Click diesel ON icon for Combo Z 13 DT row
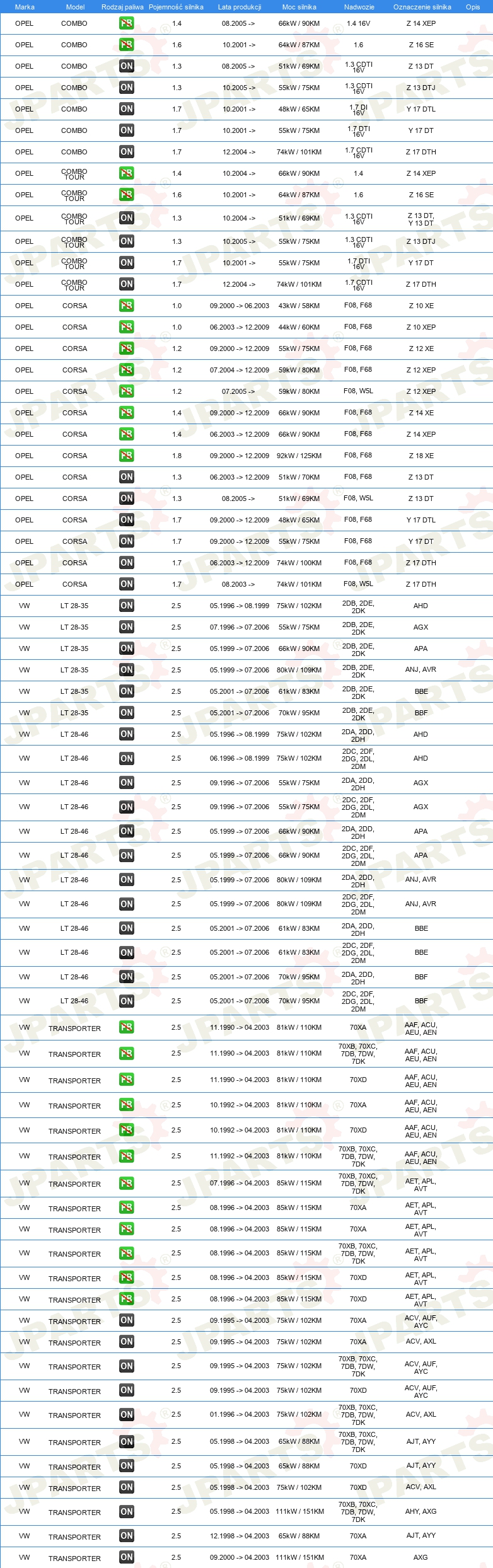 click(126, 66)
